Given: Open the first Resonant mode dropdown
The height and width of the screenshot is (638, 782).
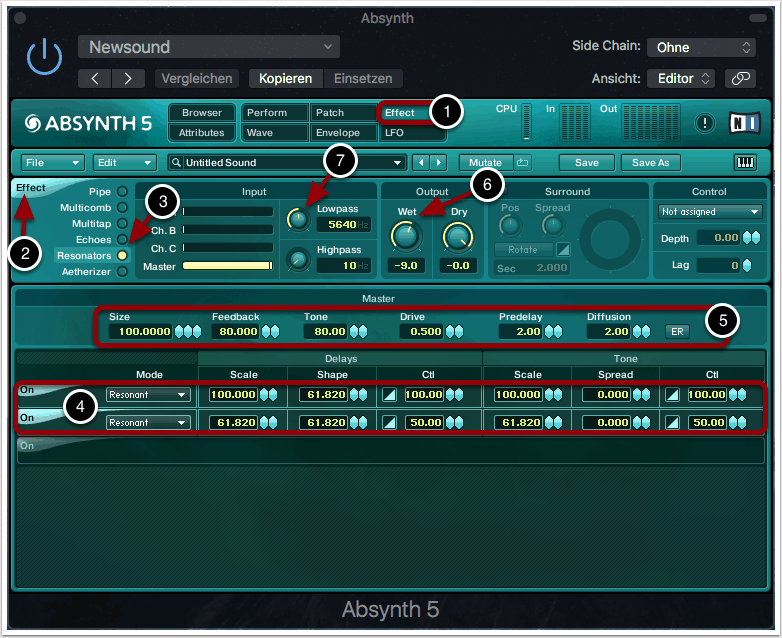Looking at the screenshot, I should tap(148, 395).
